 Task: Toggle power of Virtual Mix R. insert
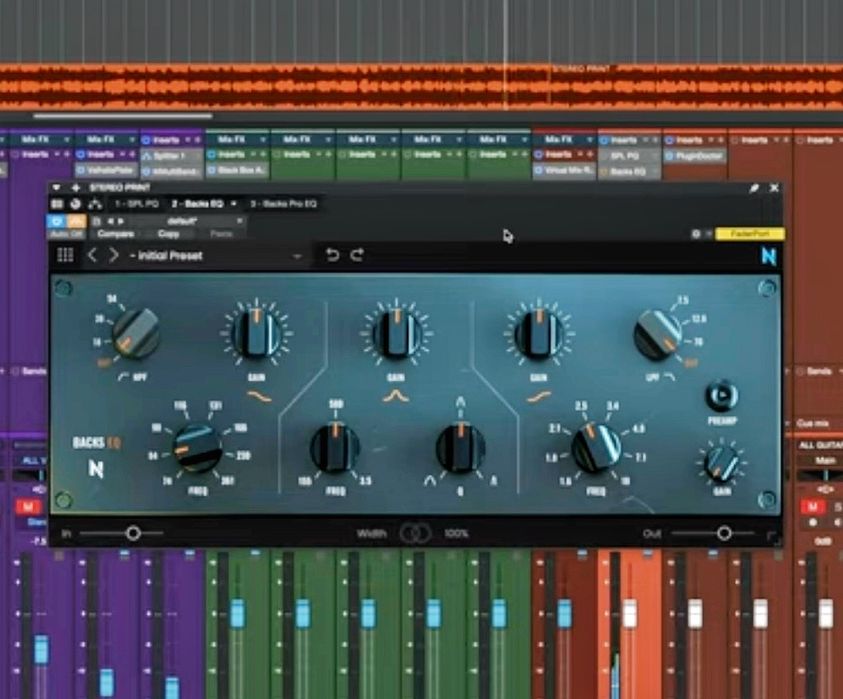click(x=539, y=170)
